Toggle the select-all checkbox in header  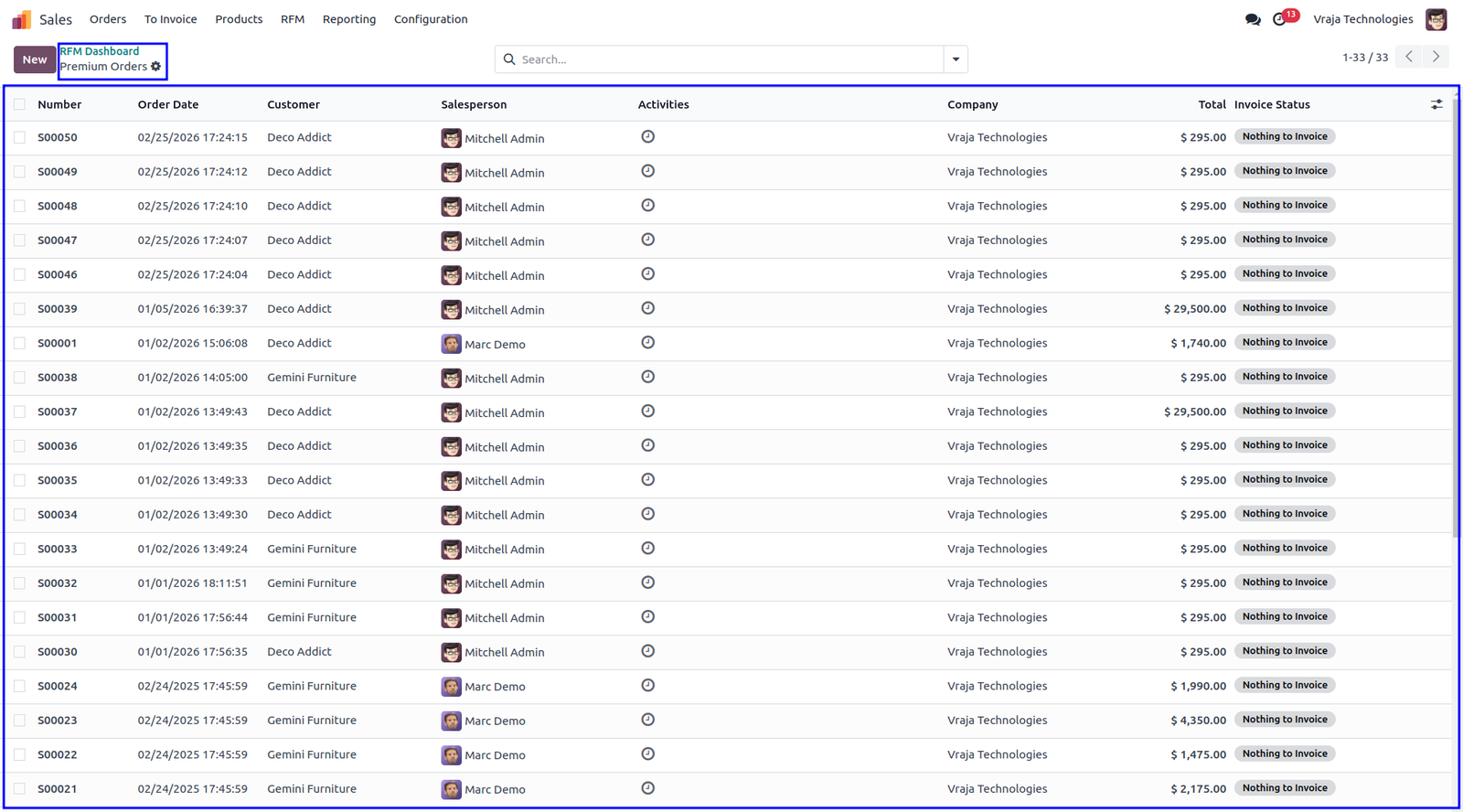(x=19, y=104)
